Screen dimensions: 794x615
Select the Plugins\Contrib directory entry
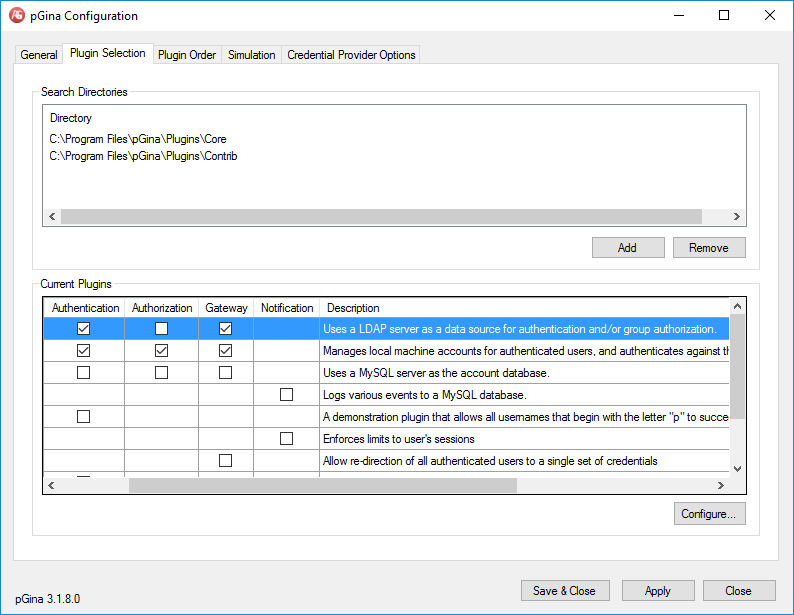(x=143, y=156)
